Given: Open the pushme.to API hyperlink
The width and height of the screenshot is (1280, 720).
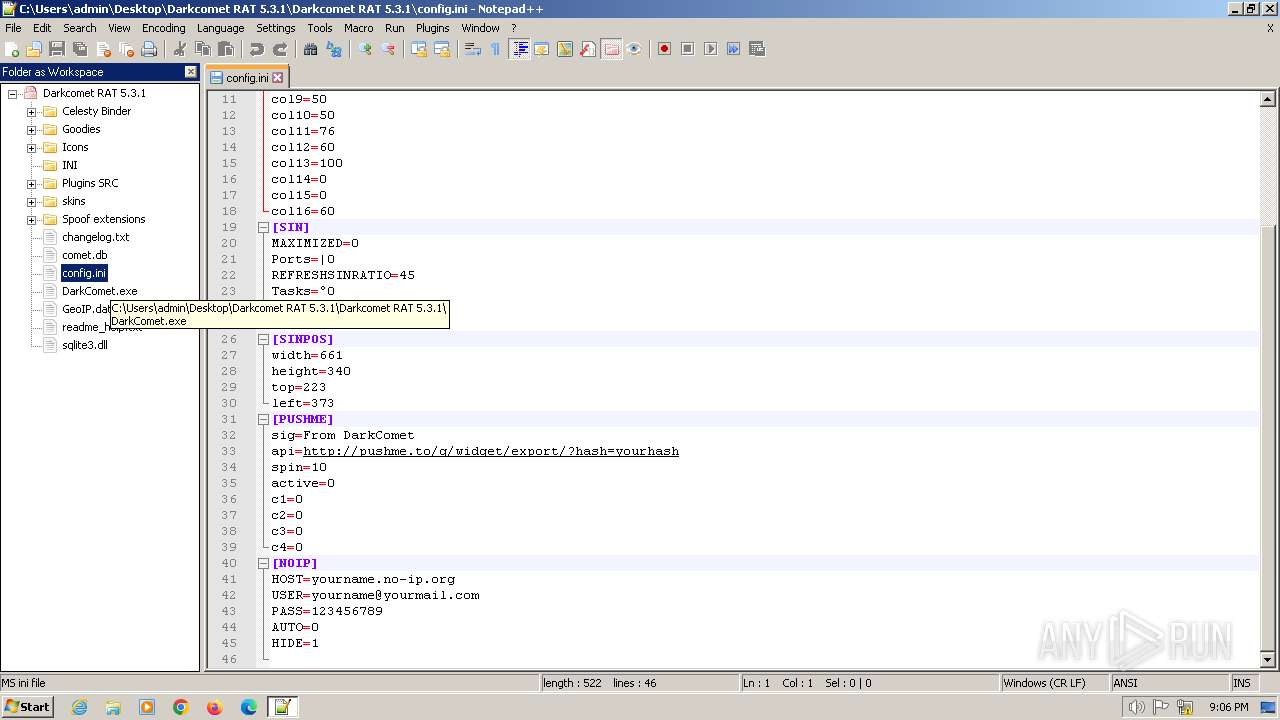Looking at the screenshot, I should [491, 451].
